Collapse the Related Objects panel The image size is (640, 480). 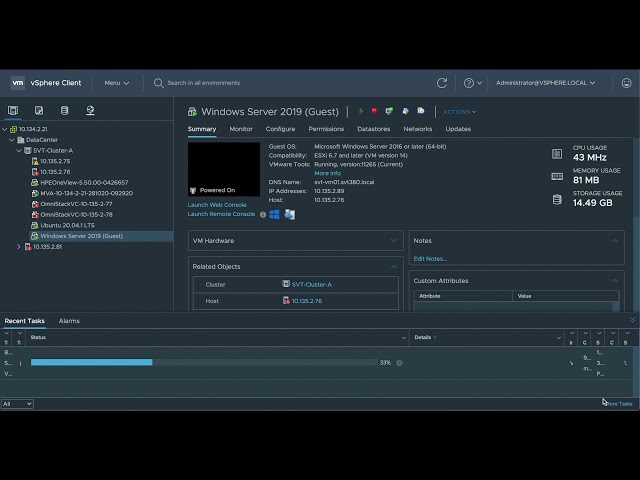(x=394, y=267)
